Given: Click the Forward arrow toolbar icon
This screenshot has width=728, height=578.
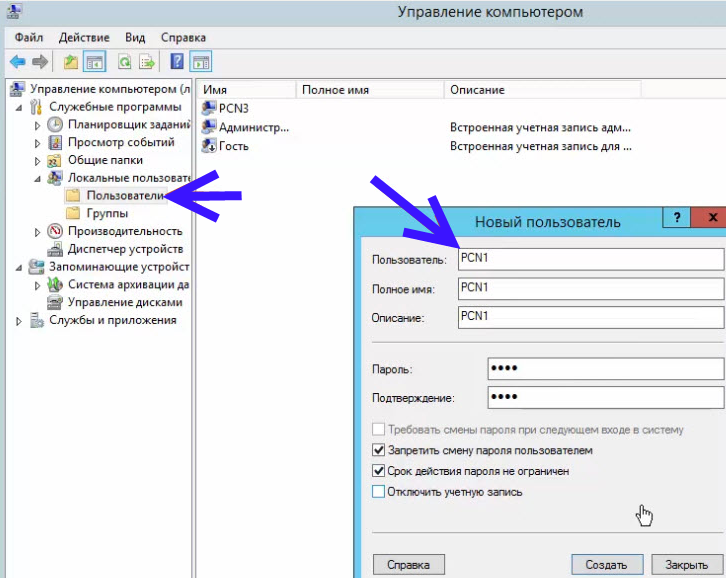Looking at the screenshot, I should [40, 61].
